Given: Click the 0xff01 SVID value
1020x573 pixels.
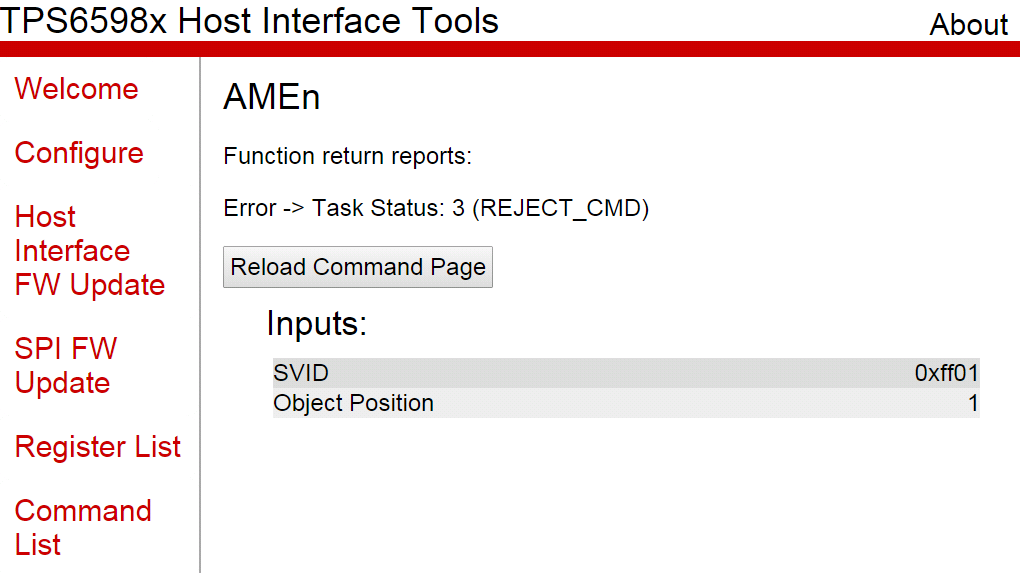Looking at the screenshot, I should [946, 373].
